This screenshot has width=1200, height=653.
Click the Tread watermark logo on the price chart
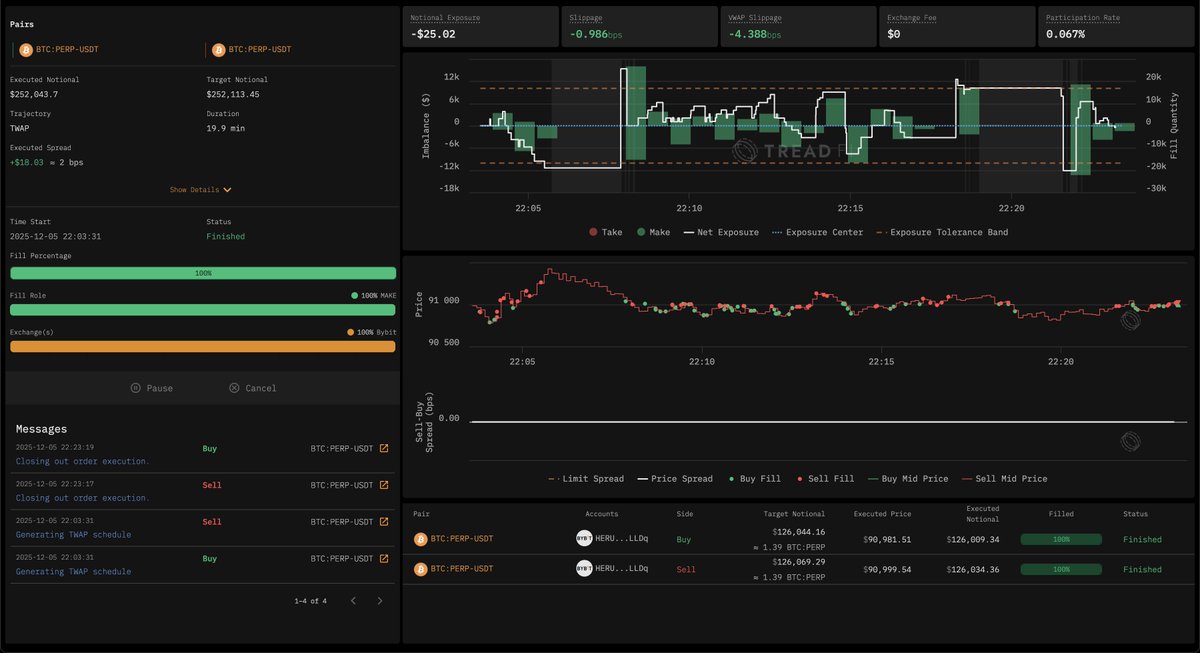pyautogui.click(x=1130, y=320)
